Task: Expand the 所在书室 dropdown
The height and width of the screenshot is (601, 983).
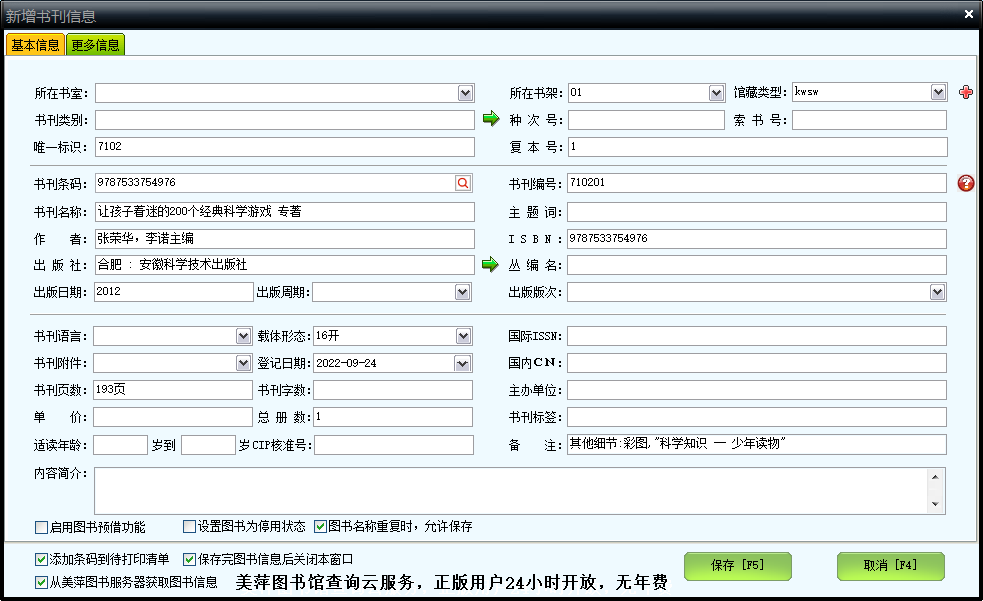Action: click(x=465, y=93)
